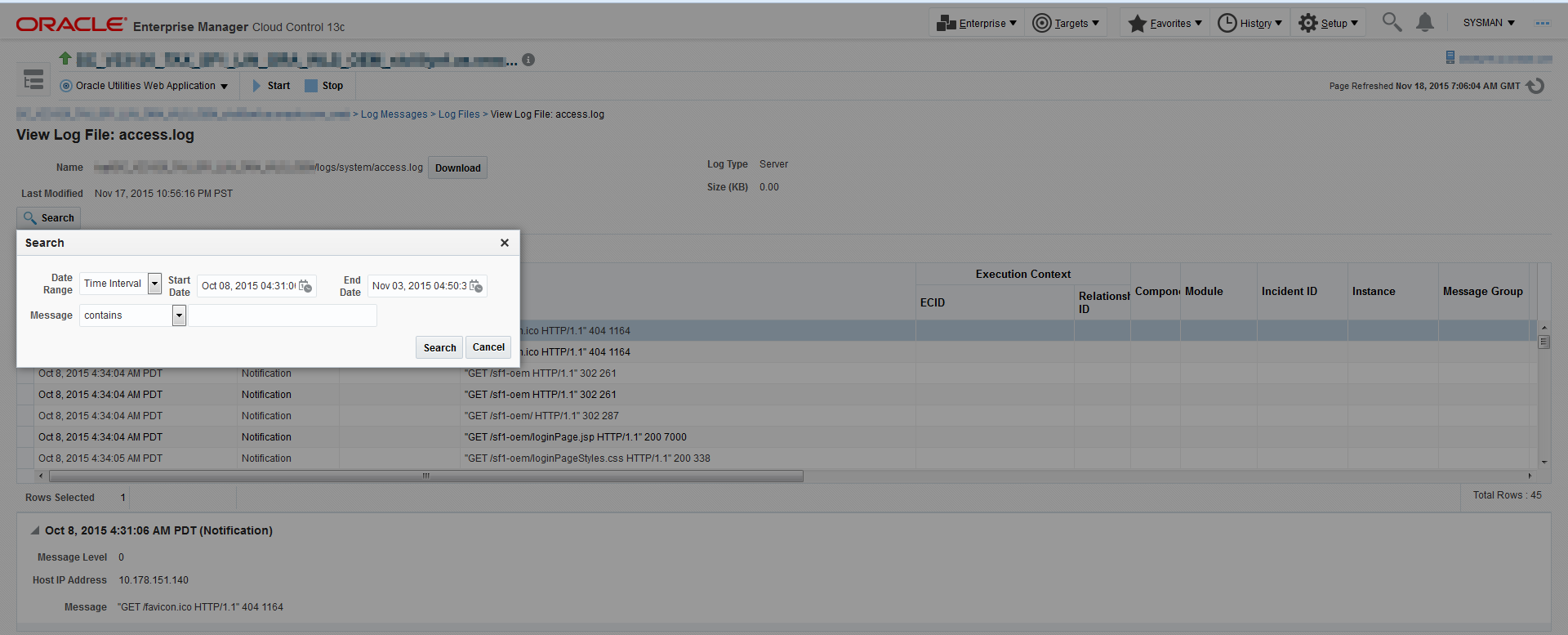Click horizontal scroll right arrow
Viewport: 1568px width, 635px height.
(x=1530, y=476)
